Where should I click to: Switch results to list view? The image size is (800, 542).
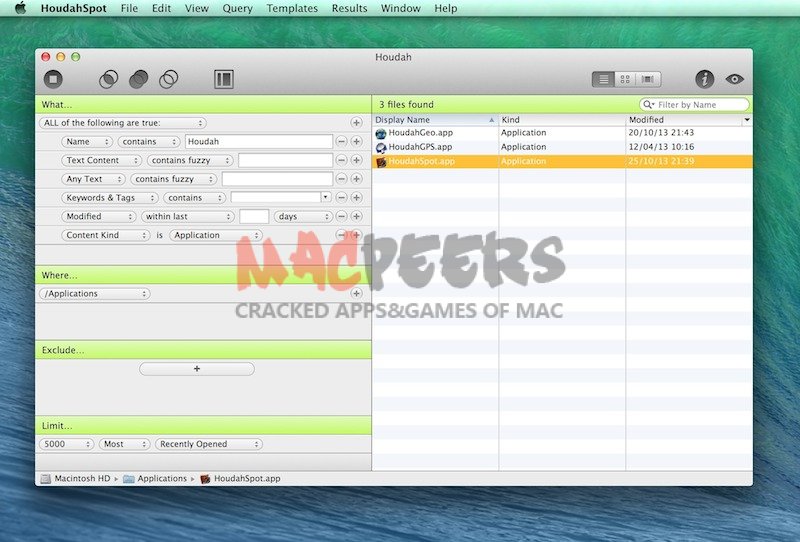click(x=603, y=79)
